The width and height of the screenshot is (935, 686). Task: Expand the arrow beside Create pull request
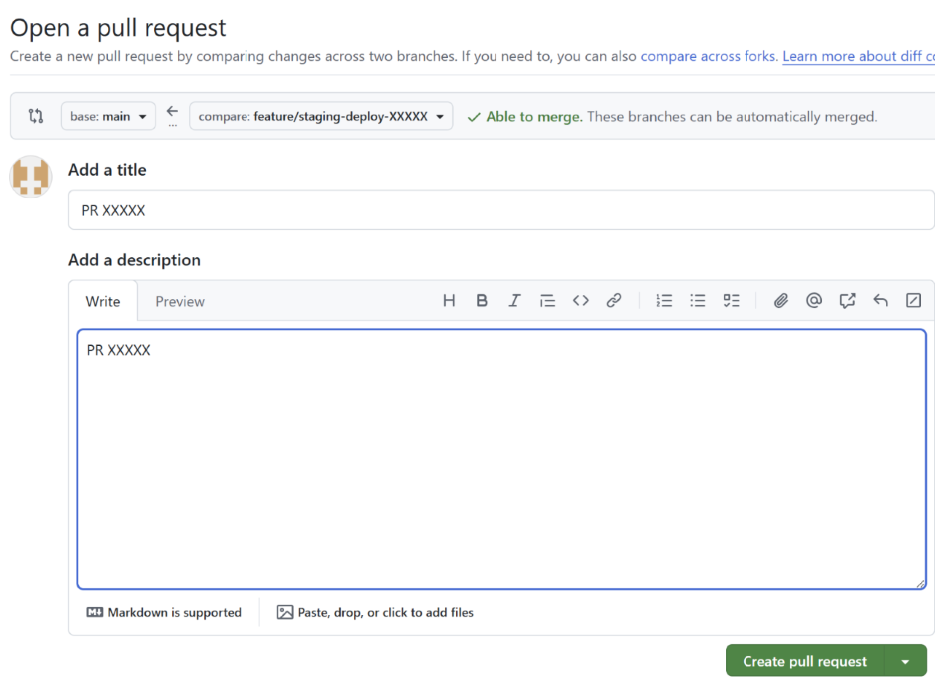pos(906,661)
